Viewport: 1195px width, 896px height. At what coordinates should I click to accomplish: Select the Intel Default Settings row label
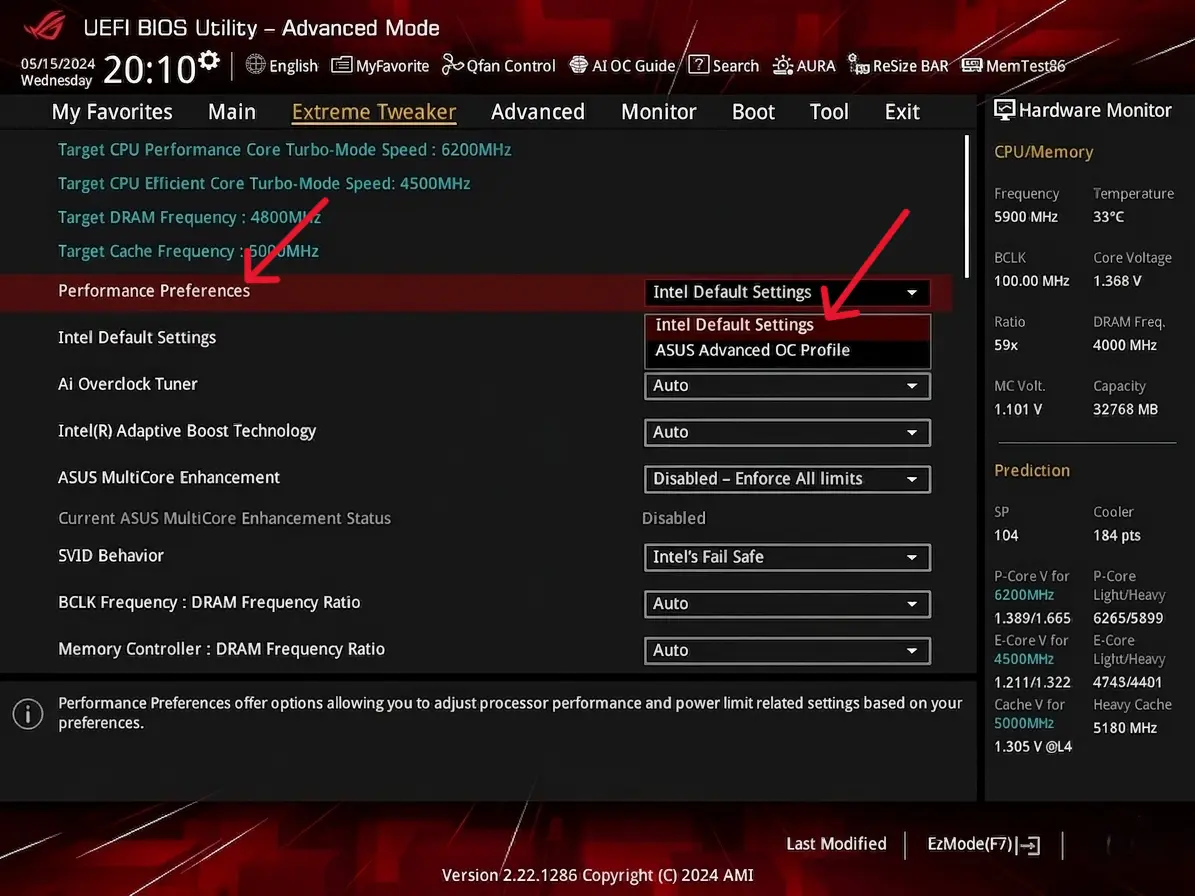[137, 338]
